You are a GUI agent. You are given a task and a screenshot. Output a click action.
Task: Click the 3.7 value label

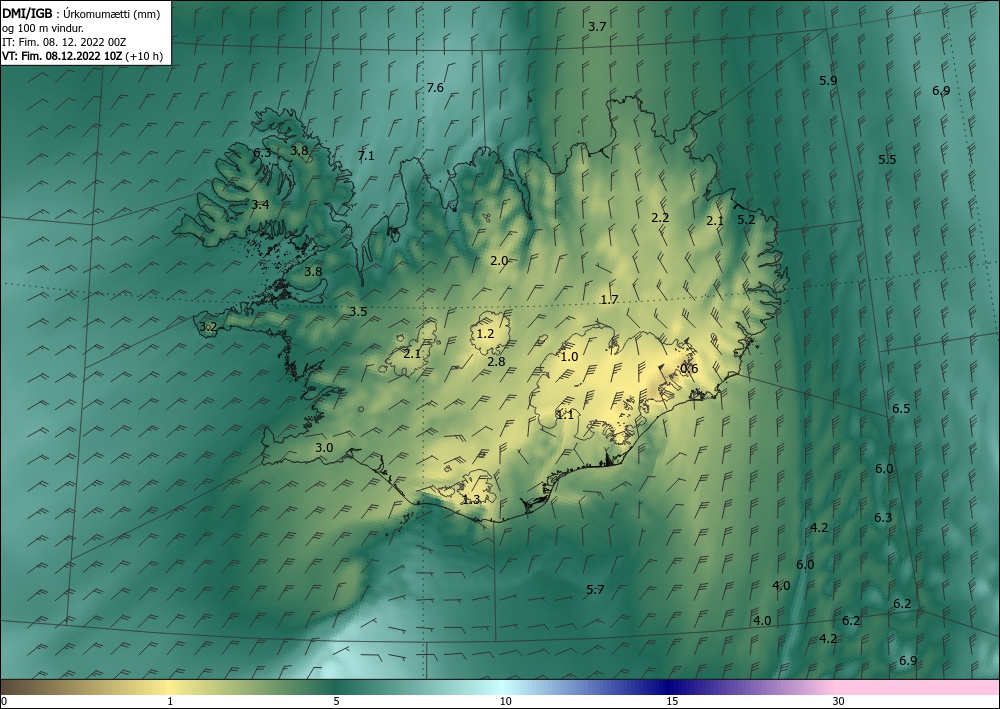coord(597,27)
